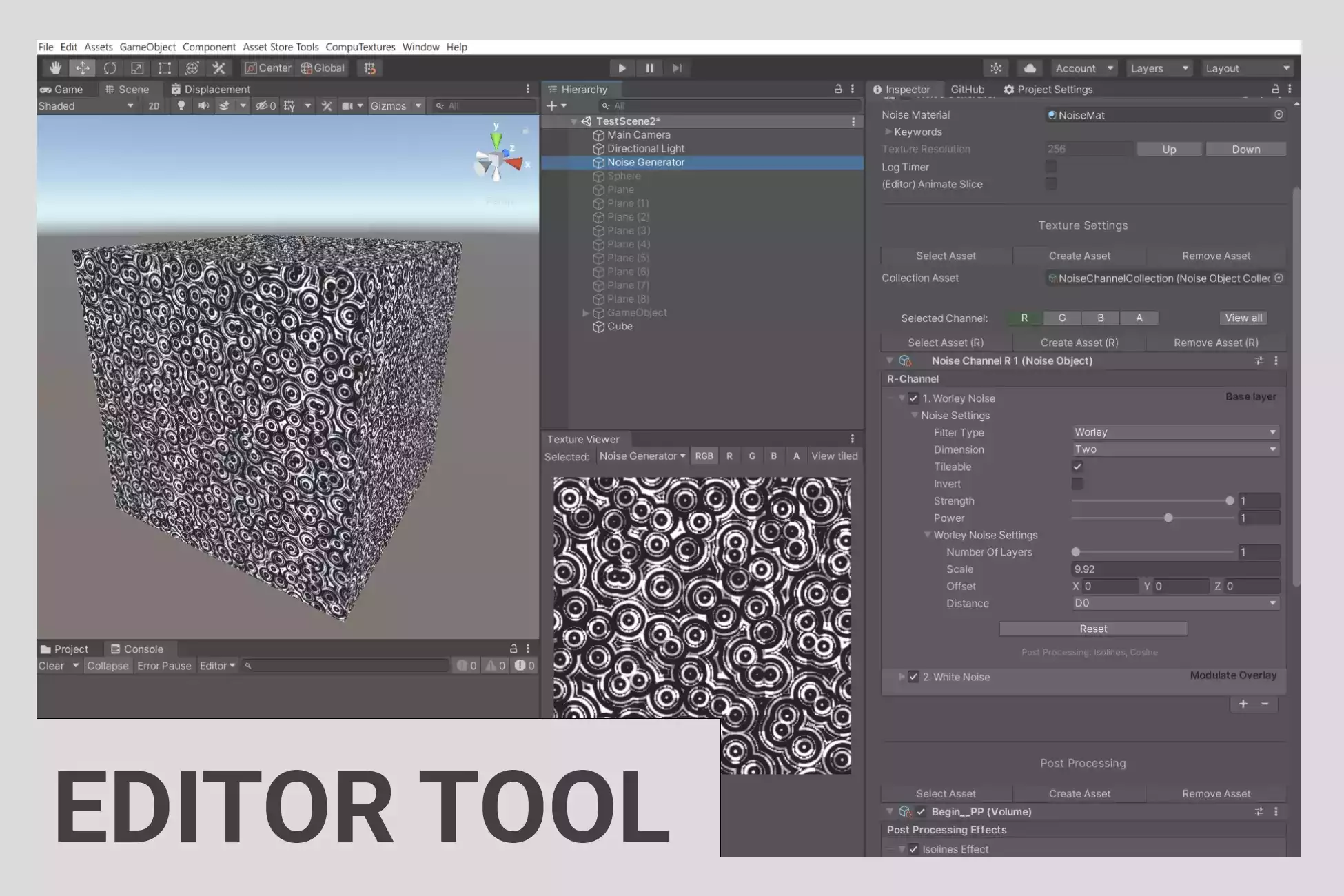Open the CompuTextures menu
The width and height of the screenshot is (1344, 896).
coord(360,47)
